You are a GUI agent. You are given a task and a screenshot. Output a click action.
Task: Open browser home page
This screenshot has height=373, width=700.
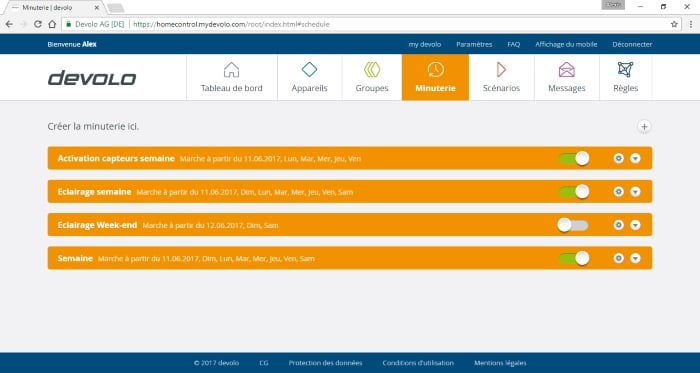52,24
